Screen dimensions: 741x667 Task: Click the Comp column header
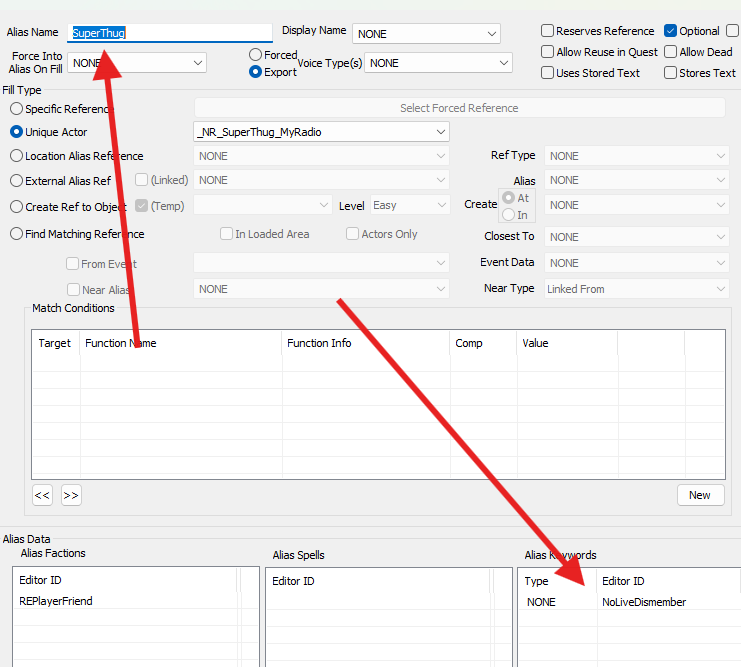point(483,343)
